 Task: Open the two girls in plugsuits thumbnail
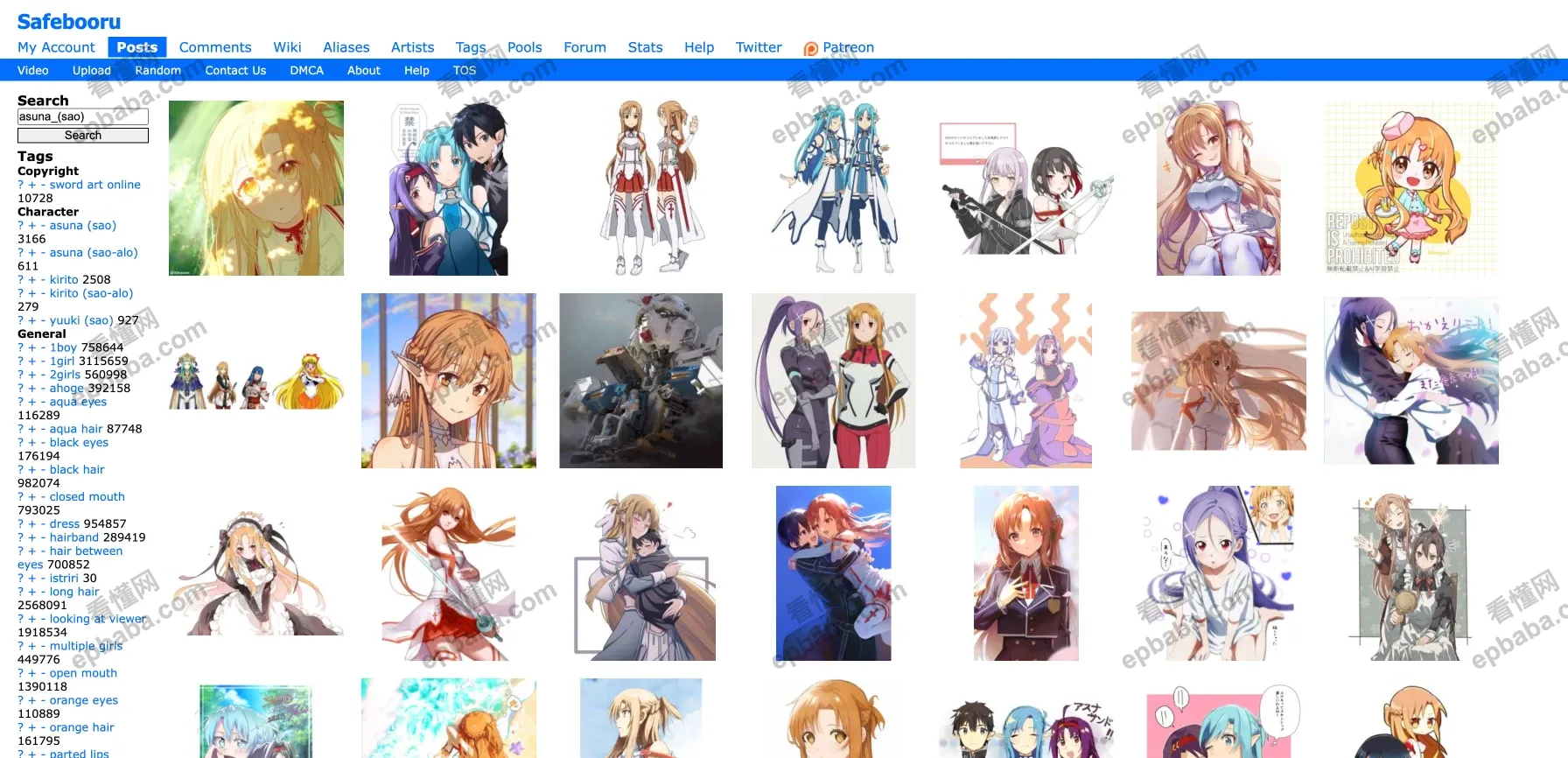click(834, 381)
